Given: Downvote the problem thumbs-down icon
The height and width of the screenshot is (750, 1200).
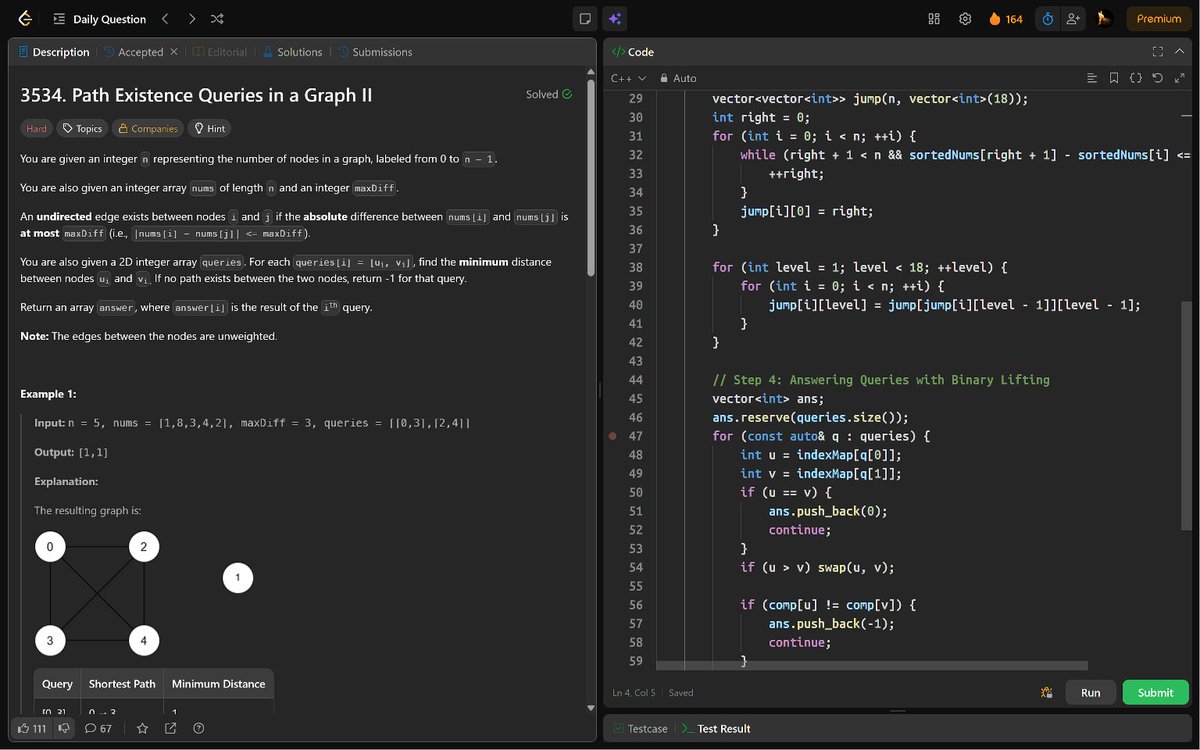Looking at the screenshot, I should (x=64, y=728).
